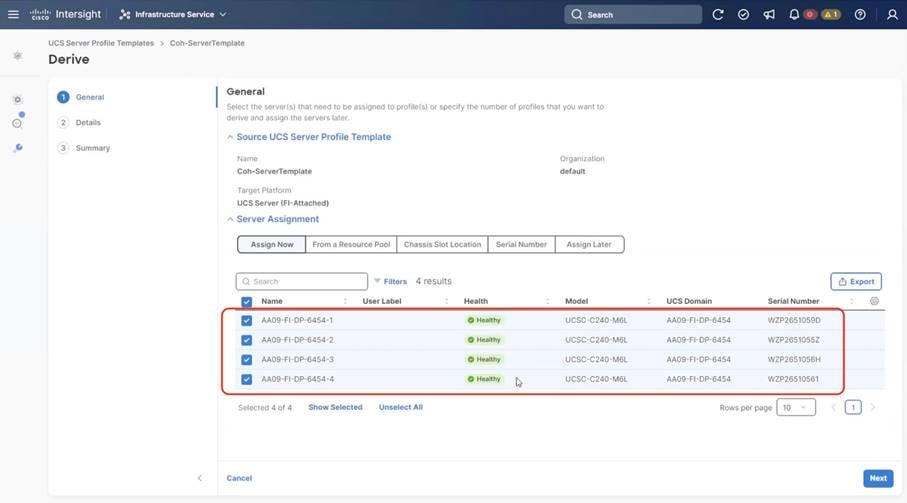Open User Label column options menu

point(447,301)
